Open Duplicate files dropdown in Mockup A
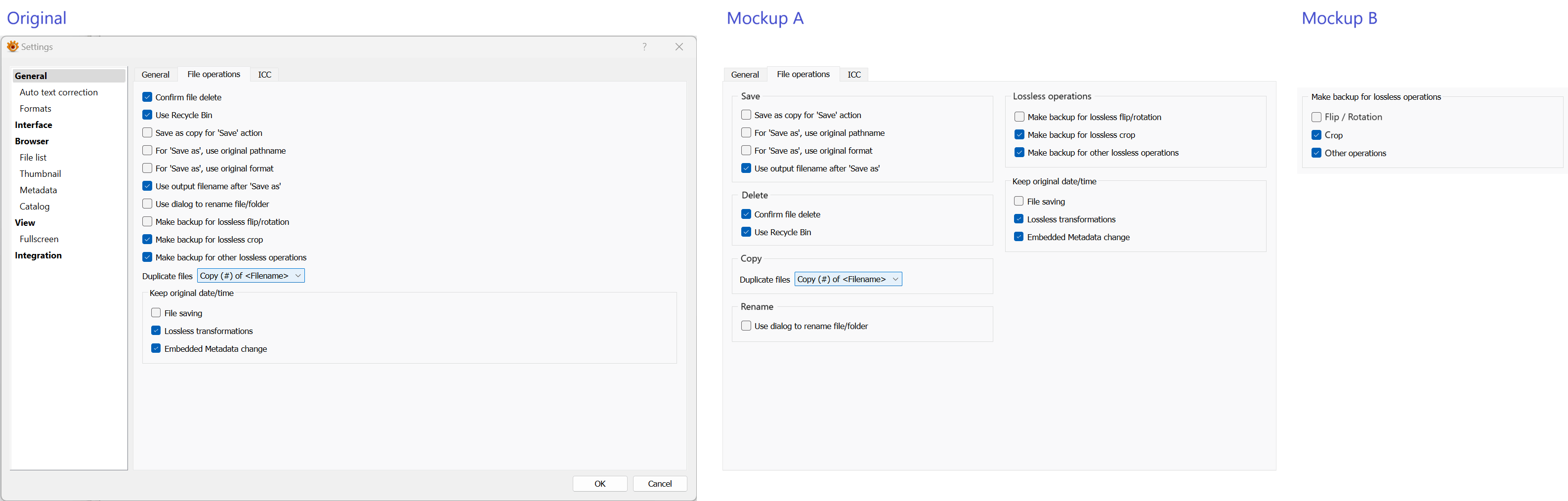This screenshot has width=1568, height=501. [x=848, y=279]
